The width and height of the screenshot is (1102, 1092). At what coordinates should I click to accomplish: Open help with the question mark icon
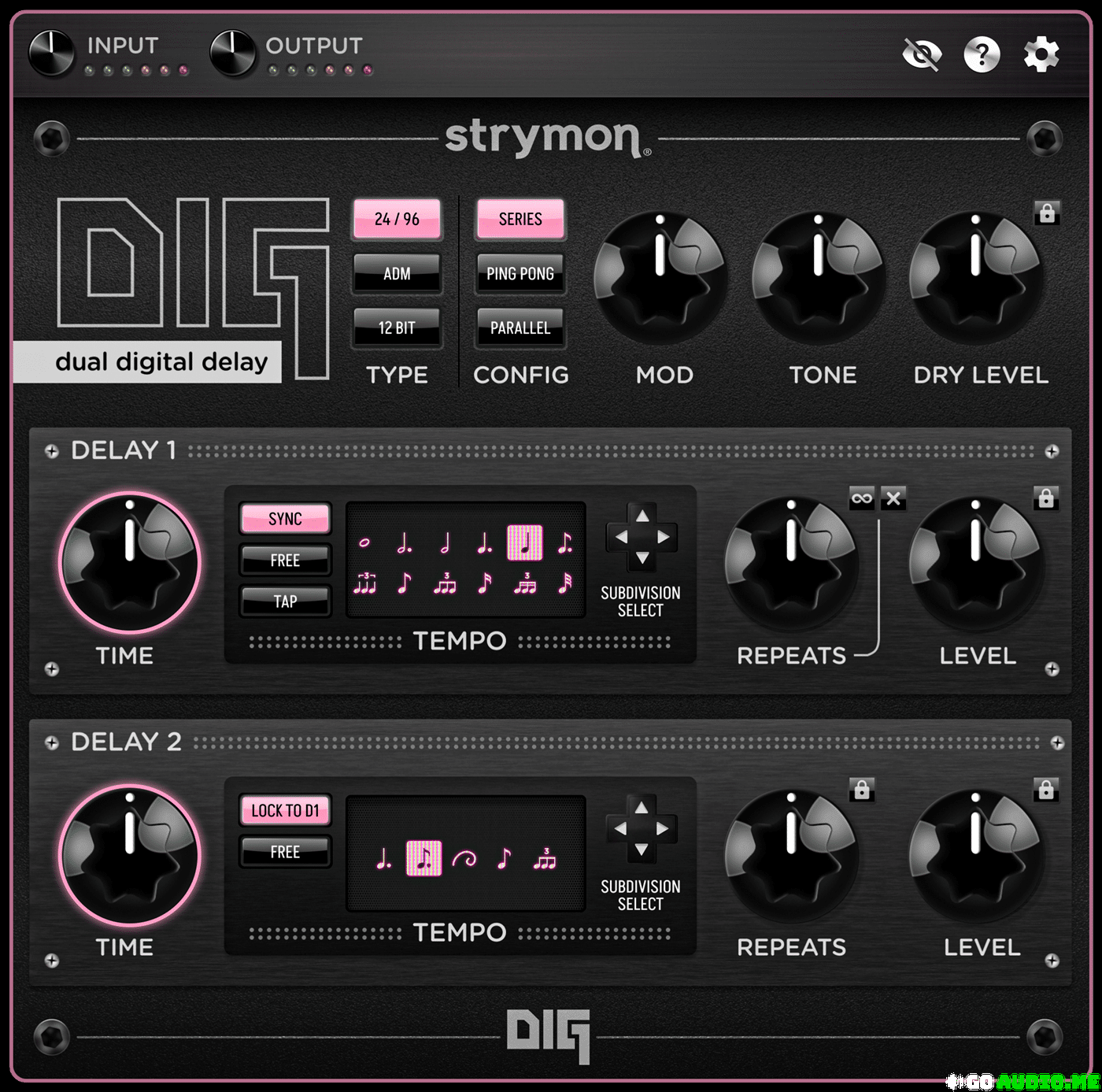[982, 54]
